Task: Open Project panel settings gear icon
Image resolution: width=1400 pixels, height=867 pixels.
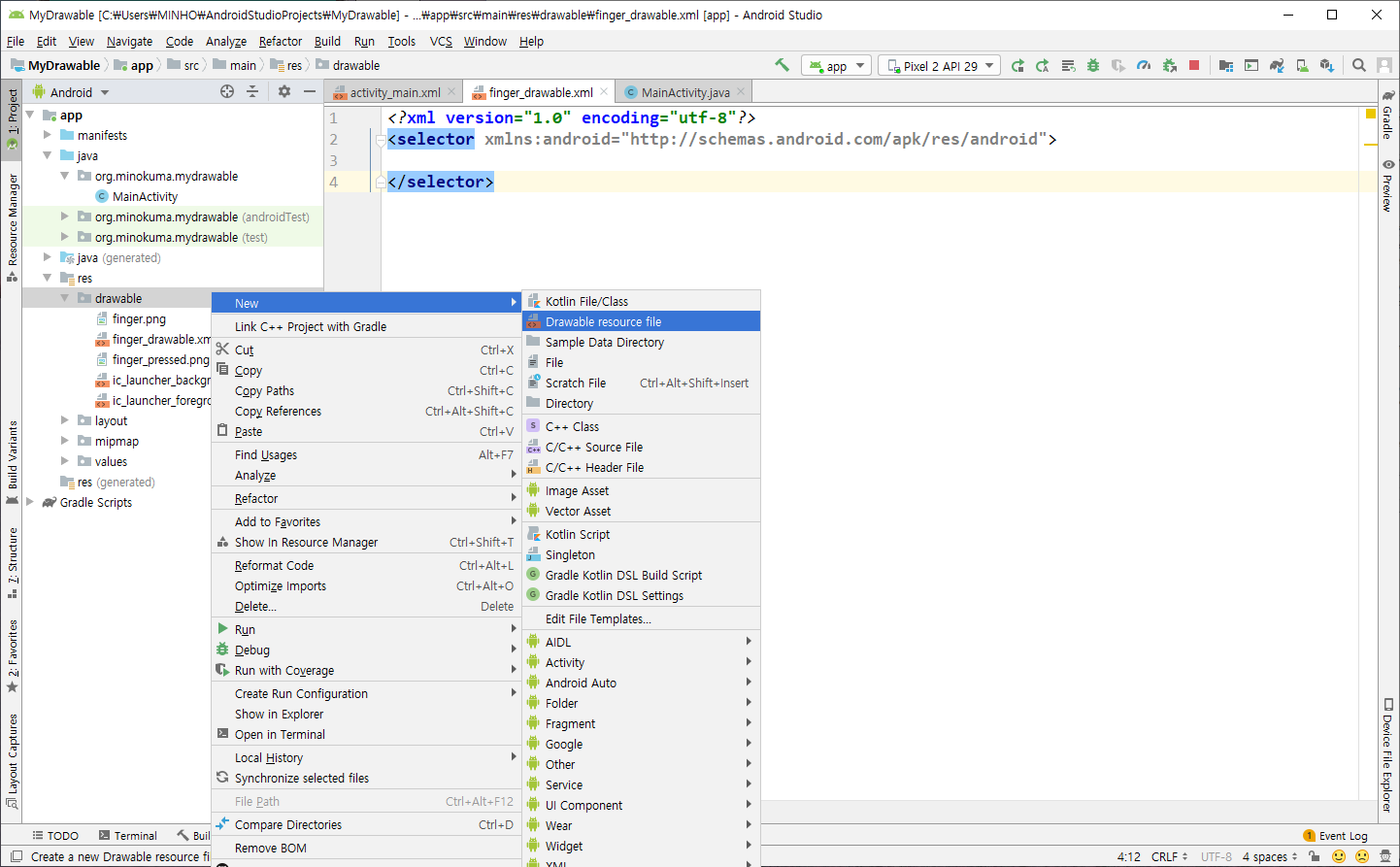Action: point(284,91)
